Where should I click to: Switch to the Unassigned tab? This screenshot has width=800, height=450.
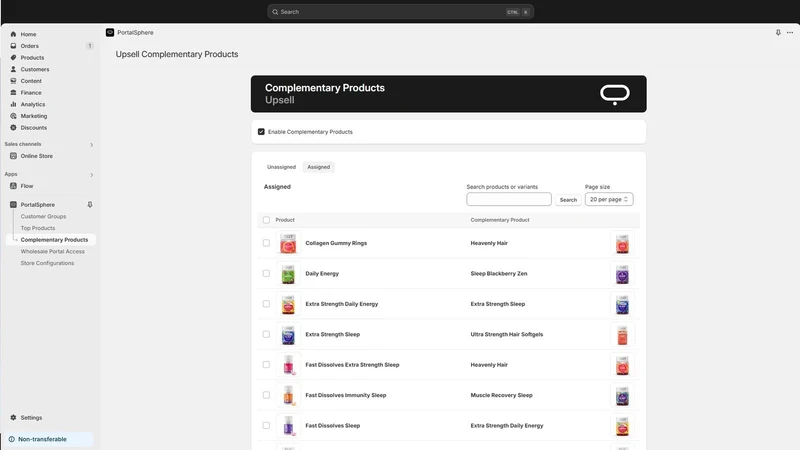pyautogui.click(x=281, y=167)
